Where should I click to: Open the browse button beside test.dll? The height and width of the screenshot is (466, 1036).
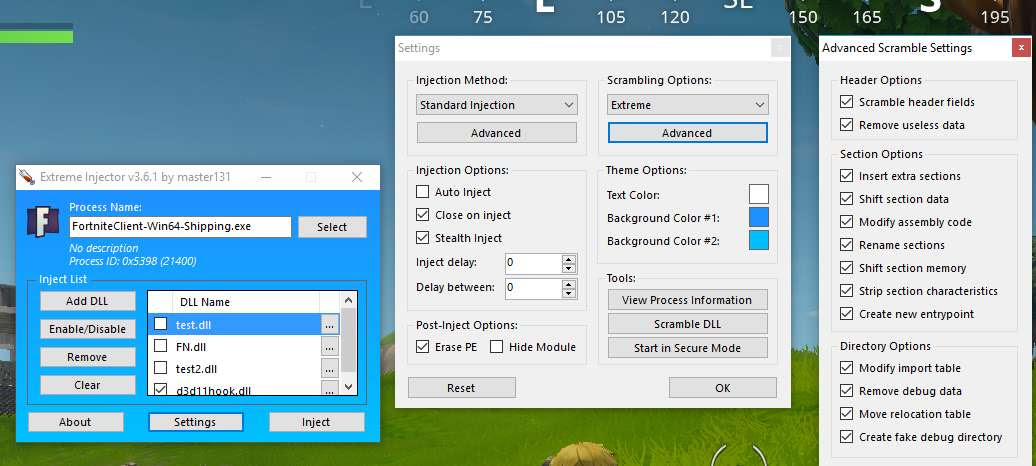pos(330,324)
